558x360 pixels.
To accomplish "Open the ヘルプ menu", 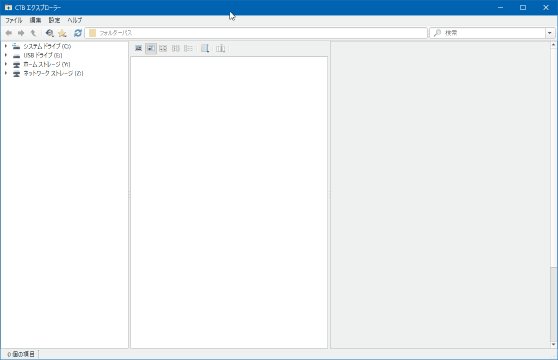I will pyautogui.click(x=75, y=20).
